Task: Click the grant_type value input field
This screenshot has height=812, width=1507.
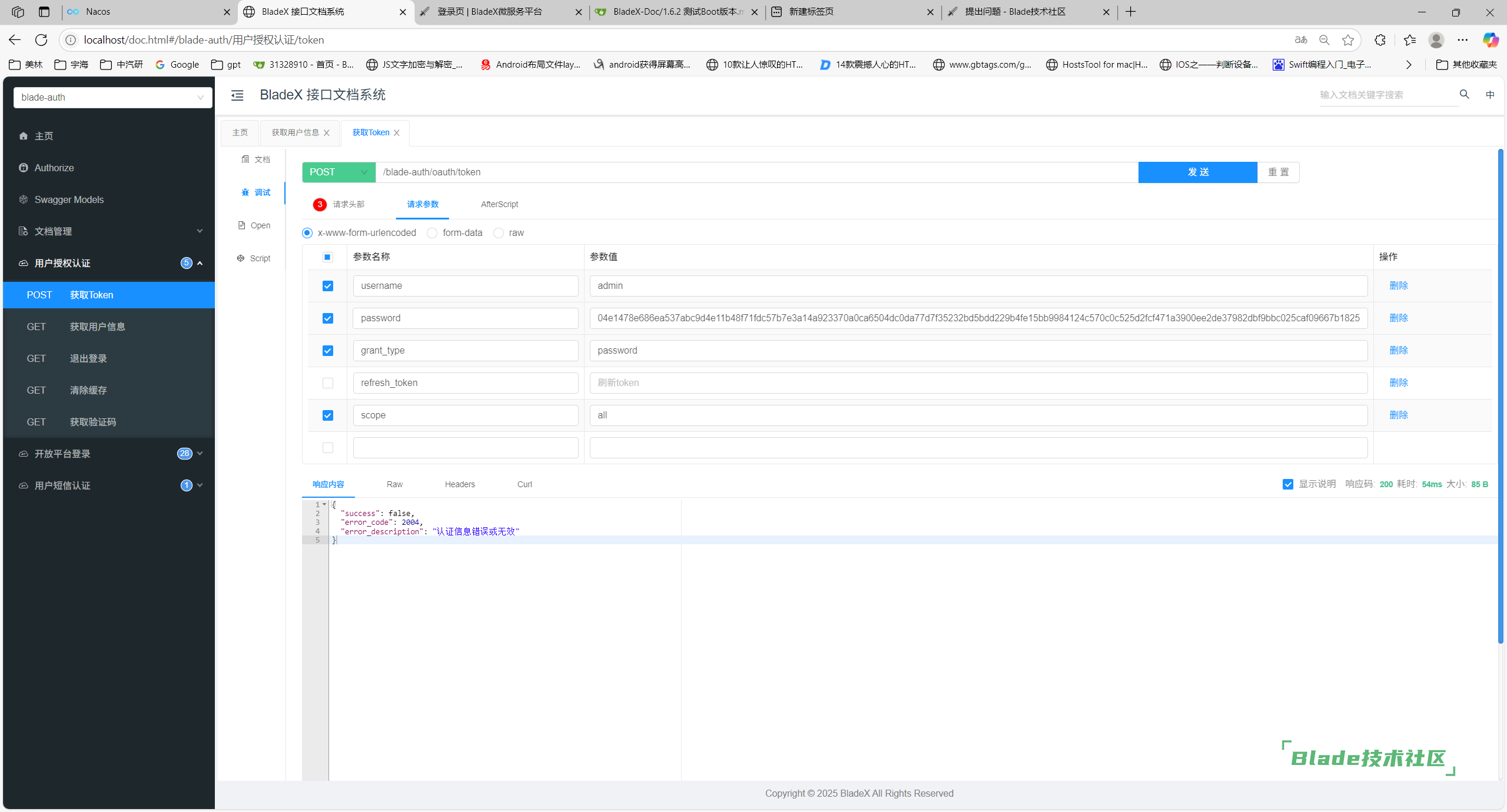Action: point(978,351)
